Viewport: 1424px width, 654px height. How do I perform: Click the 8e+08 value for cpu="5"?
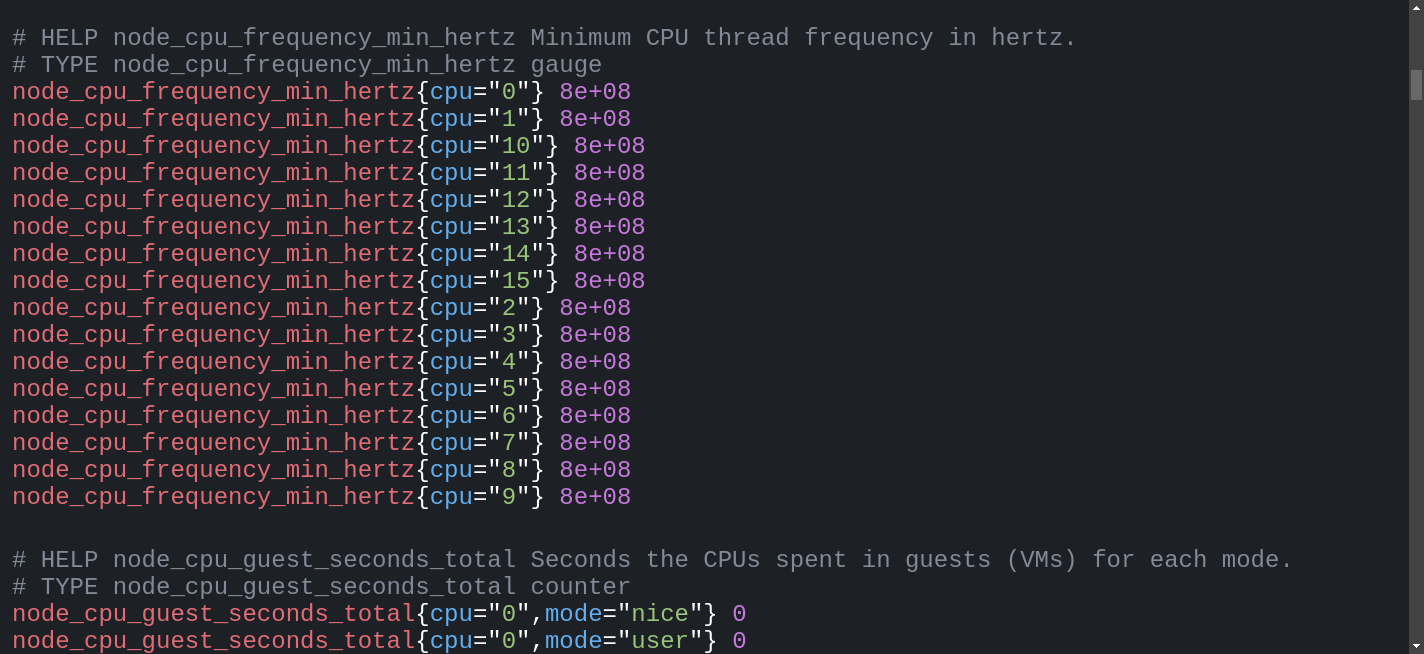595,389
